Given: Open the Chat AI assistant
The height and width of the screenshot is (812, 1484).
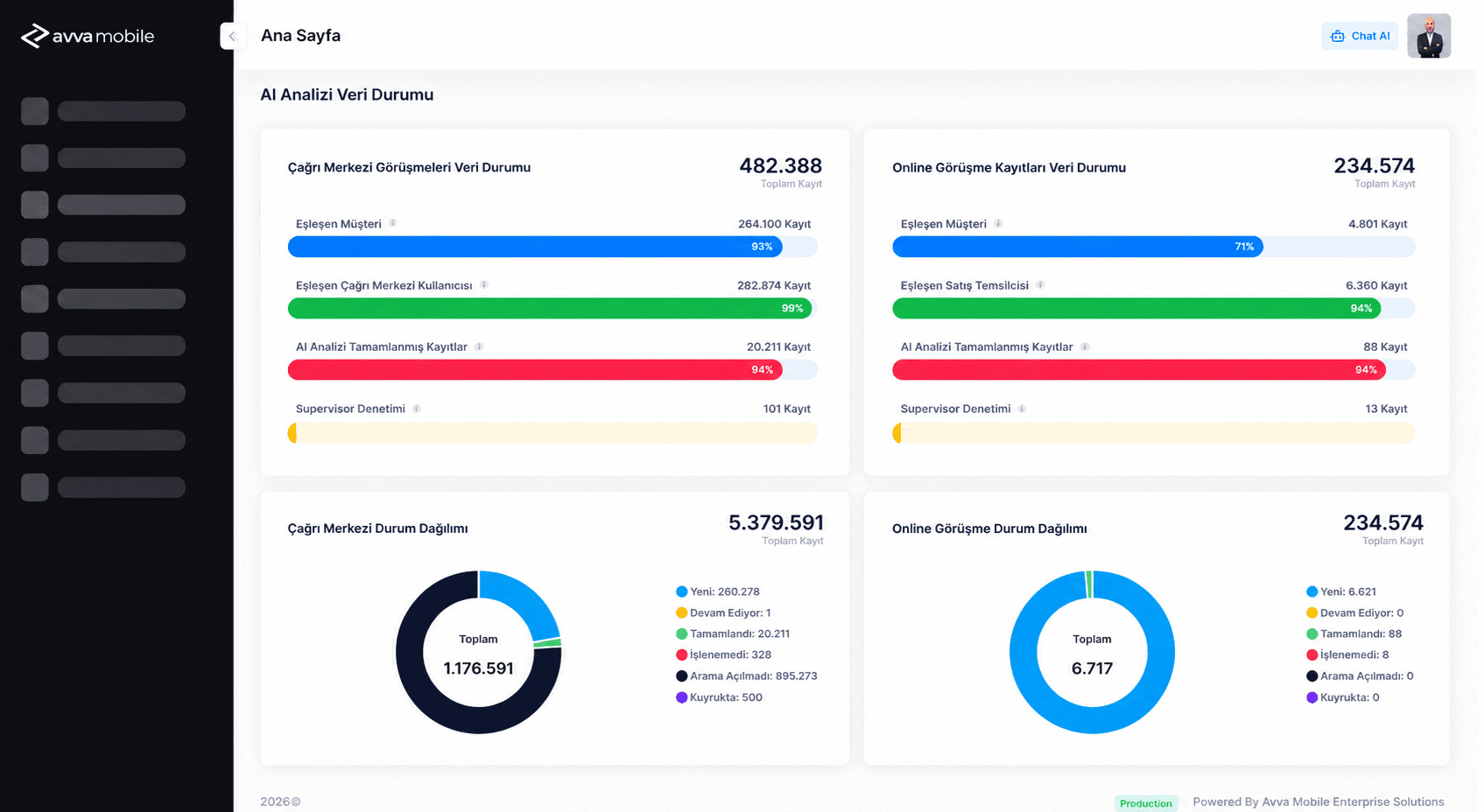Looking at the screenshot, I should (x=1360, y=36).
